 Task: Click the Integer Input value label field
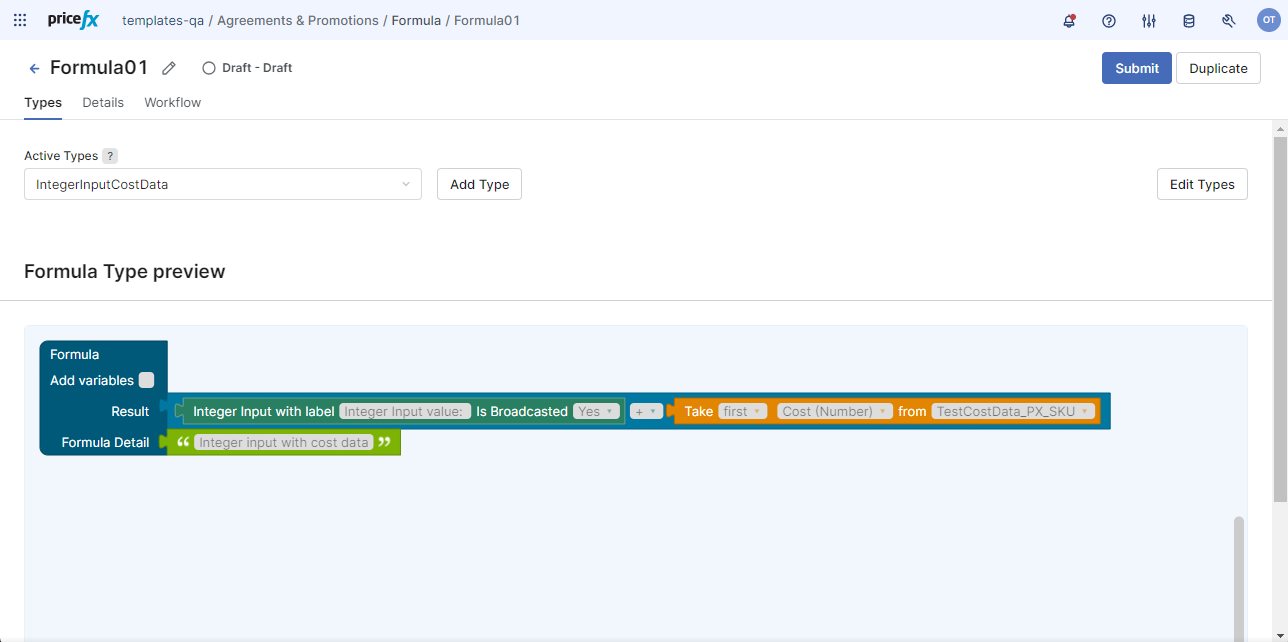(x=405, y=411)
